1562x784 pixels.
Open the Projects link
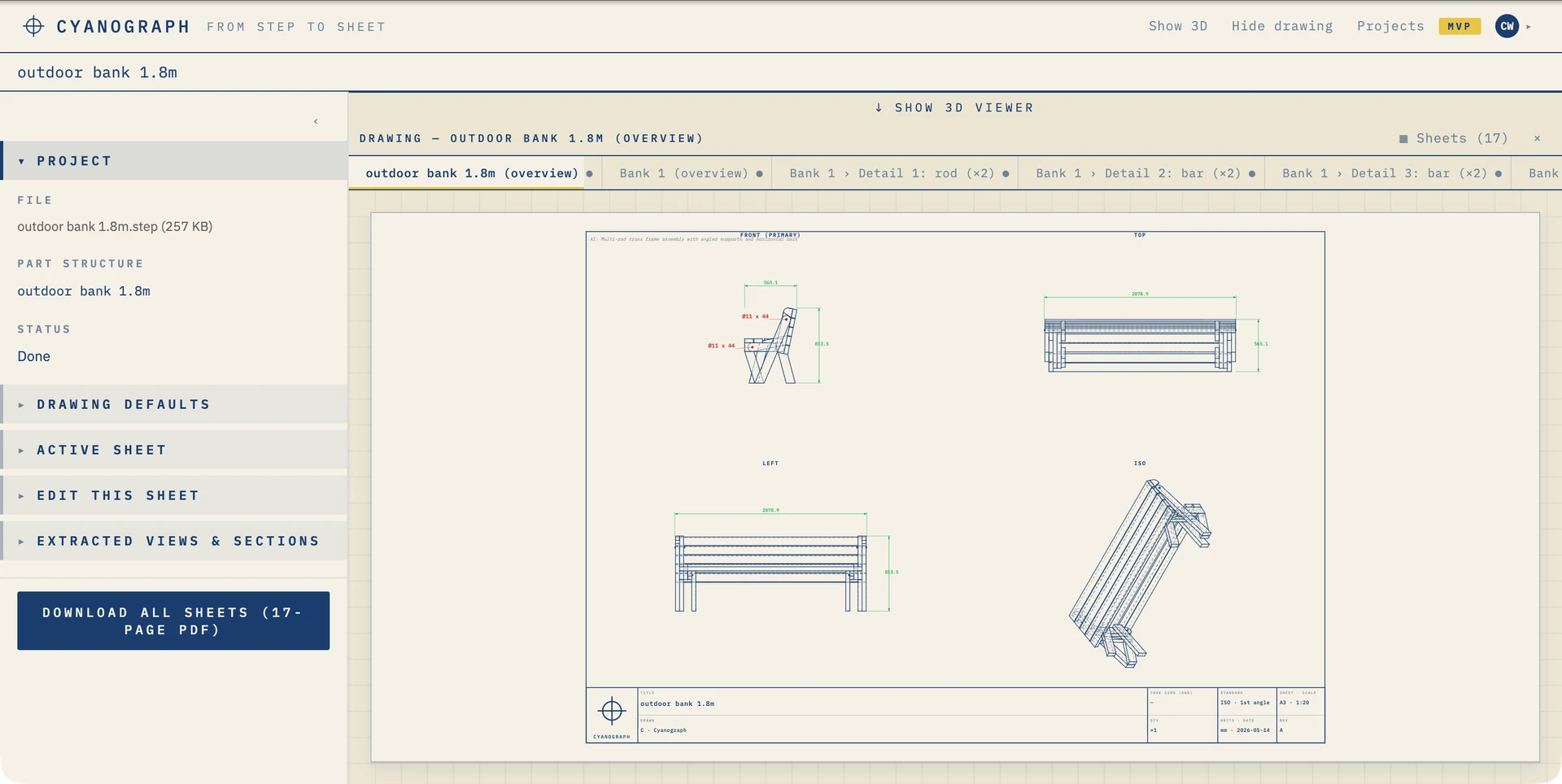point(1390,26)
